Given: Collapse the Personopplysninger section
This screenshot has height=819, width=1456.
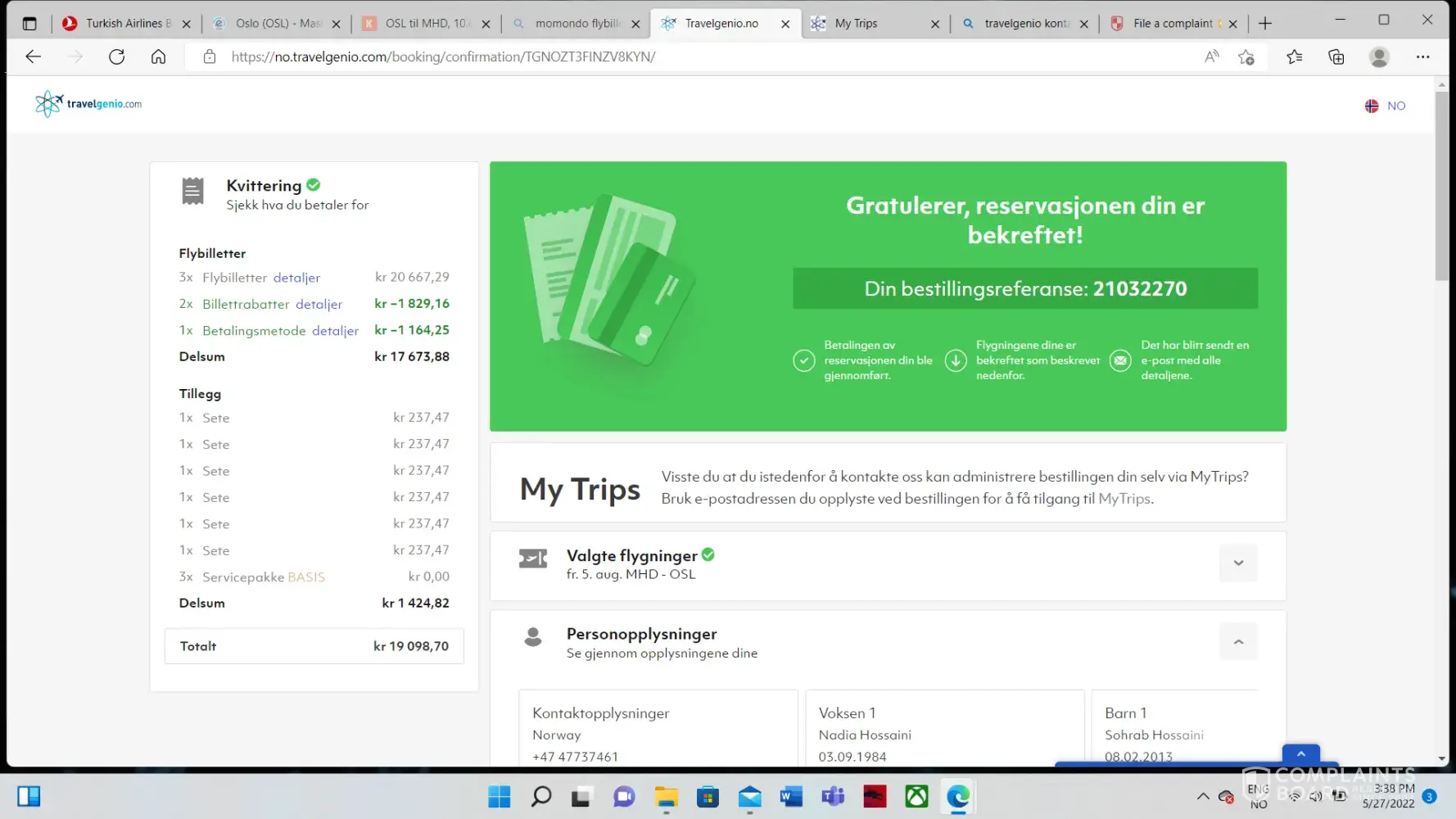Looking at the screenshot, I should click(x=1238, y=642).
